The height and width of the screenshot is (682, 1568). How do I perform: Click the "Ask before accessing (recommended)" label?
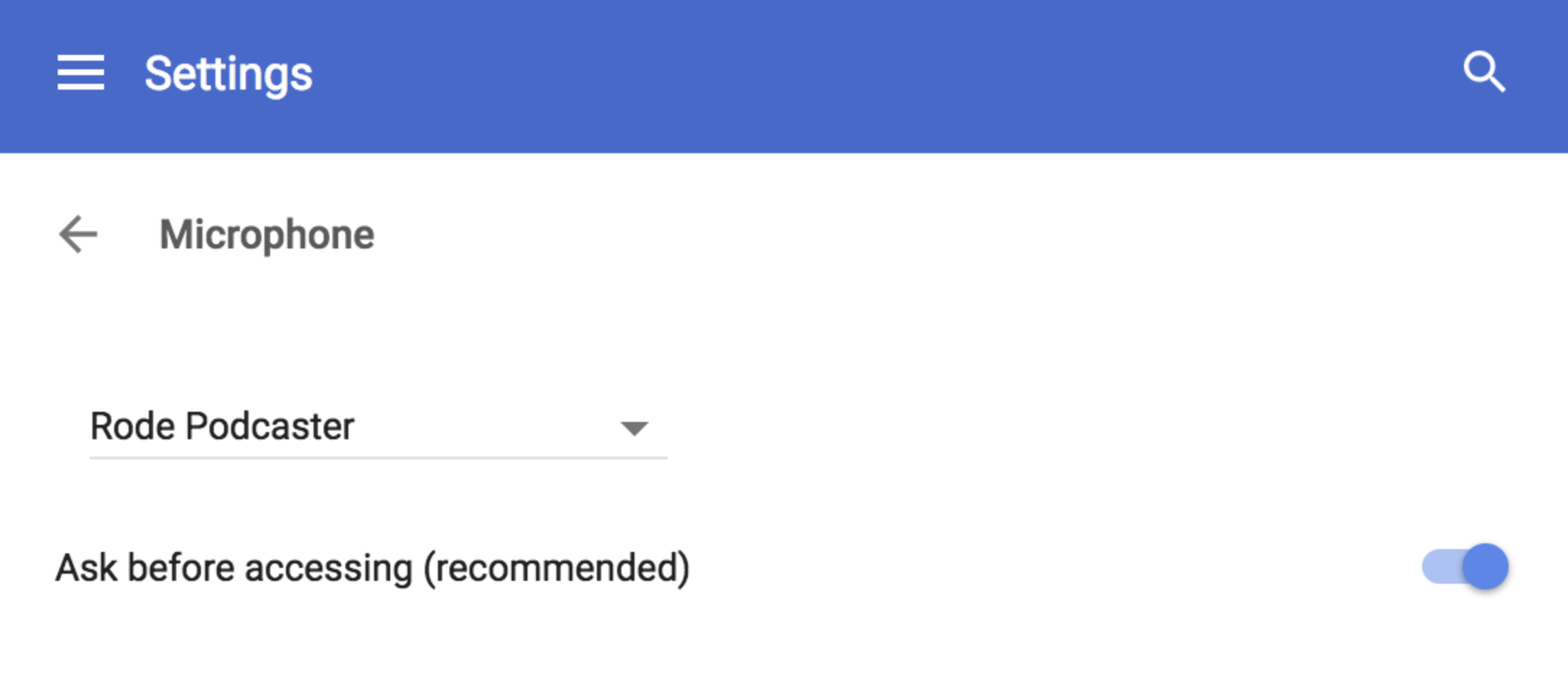[372, 568]
